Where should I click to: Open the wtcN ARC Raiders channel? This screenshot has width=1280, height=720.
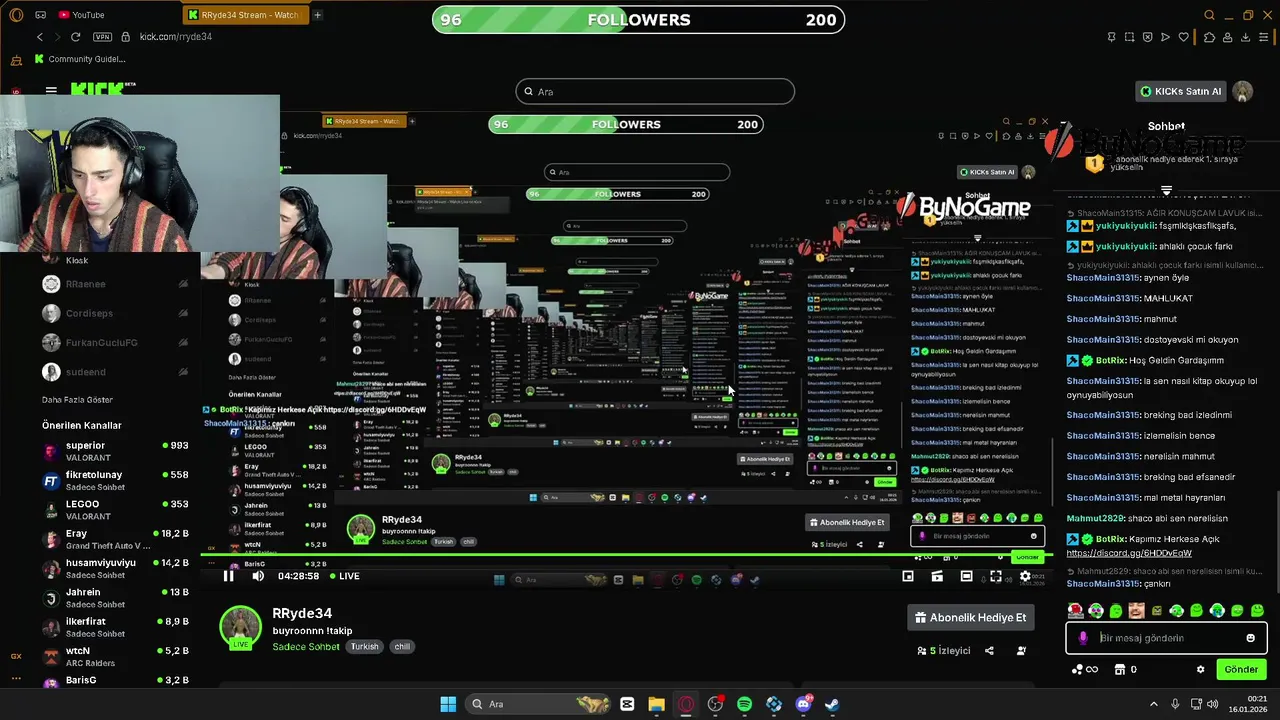115,657
